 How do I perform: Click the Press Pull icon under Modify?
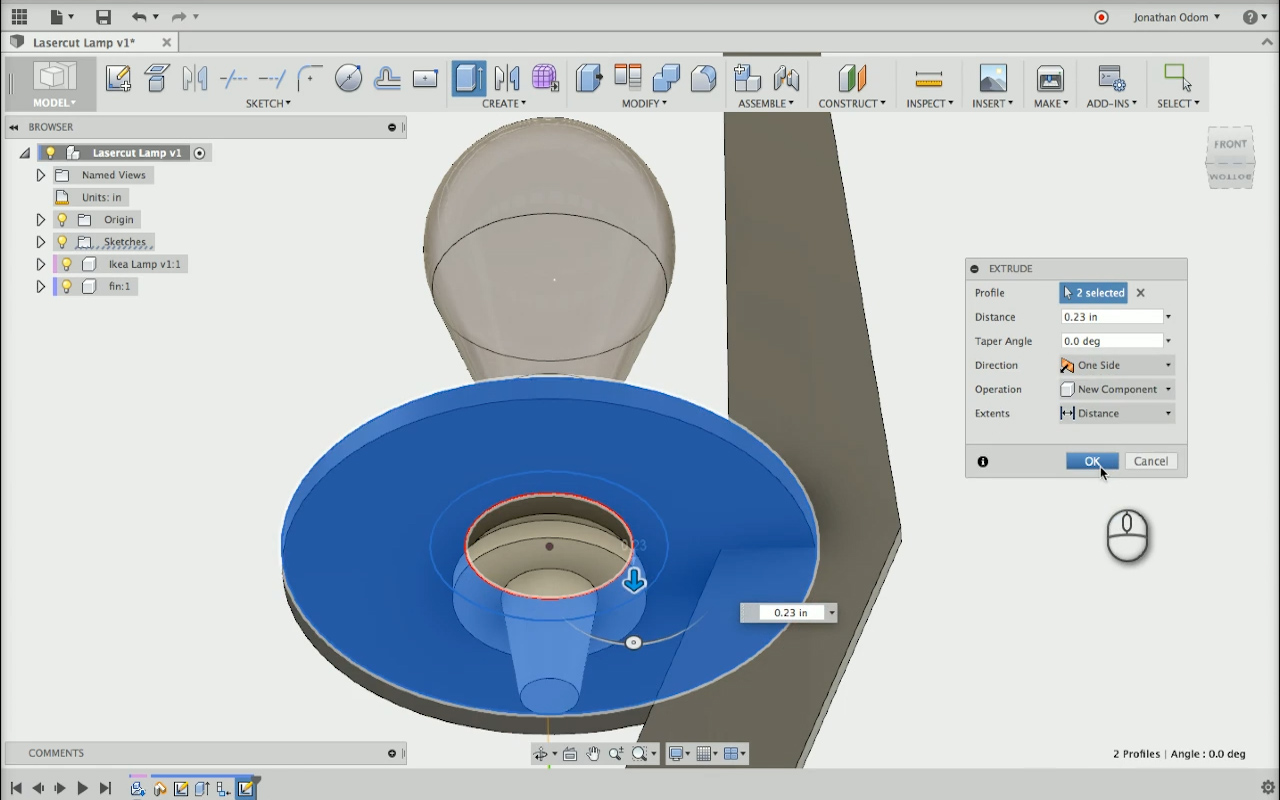[x=589, y=78]
